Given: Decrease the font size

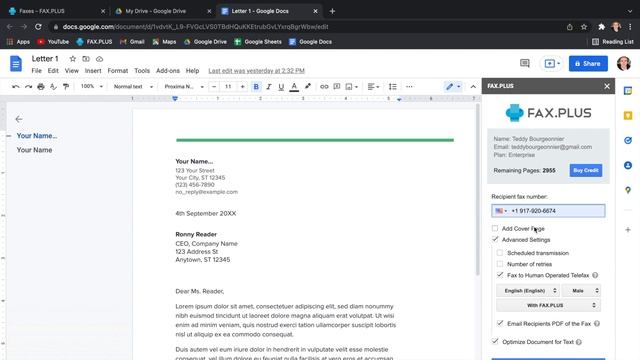Looking at the screenshot, I should tap(214, 87).
